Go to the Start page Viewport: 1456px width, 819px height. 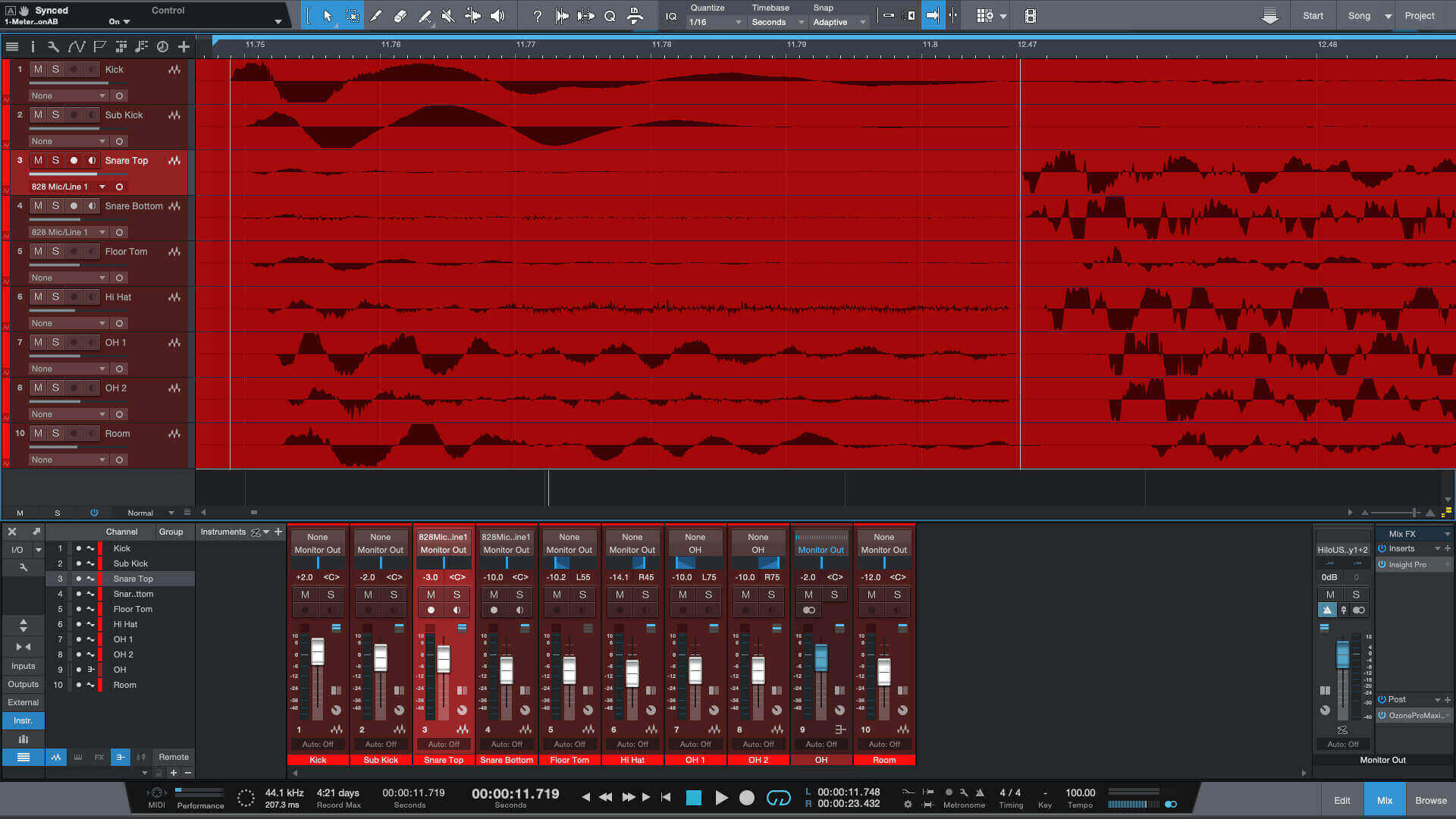tap(1313, 16)
